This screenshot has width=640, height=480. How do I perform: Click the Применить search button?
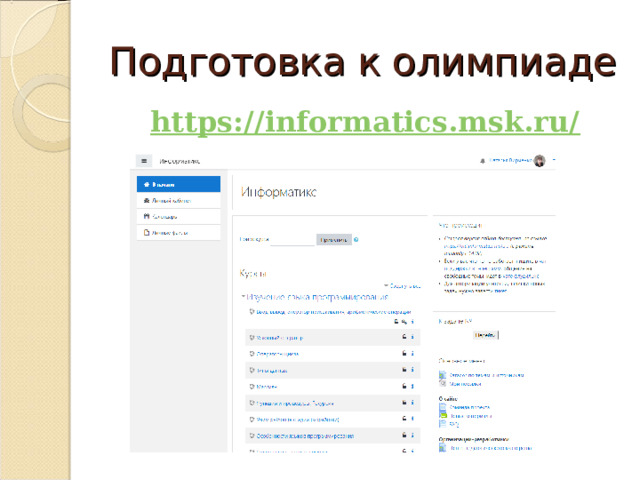(x=334, y=240)
